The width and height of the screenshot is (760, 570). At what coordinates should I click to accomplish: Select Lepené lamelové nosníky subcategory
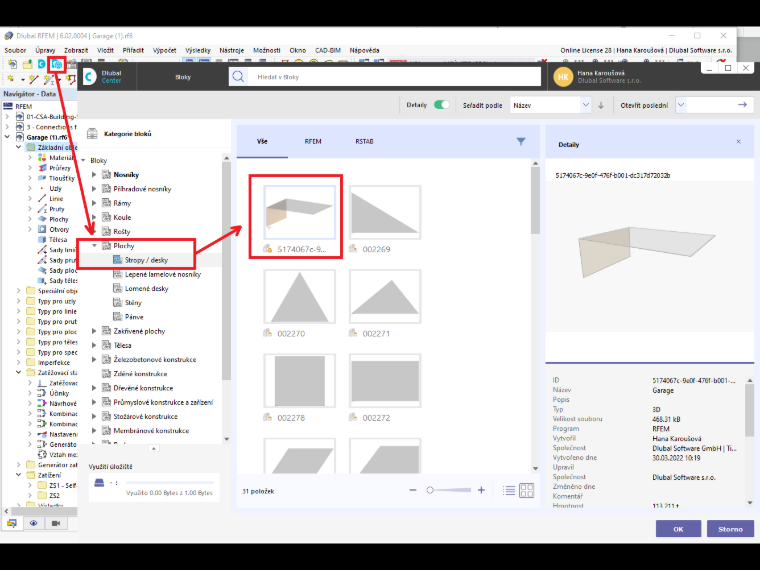(163, 274)
